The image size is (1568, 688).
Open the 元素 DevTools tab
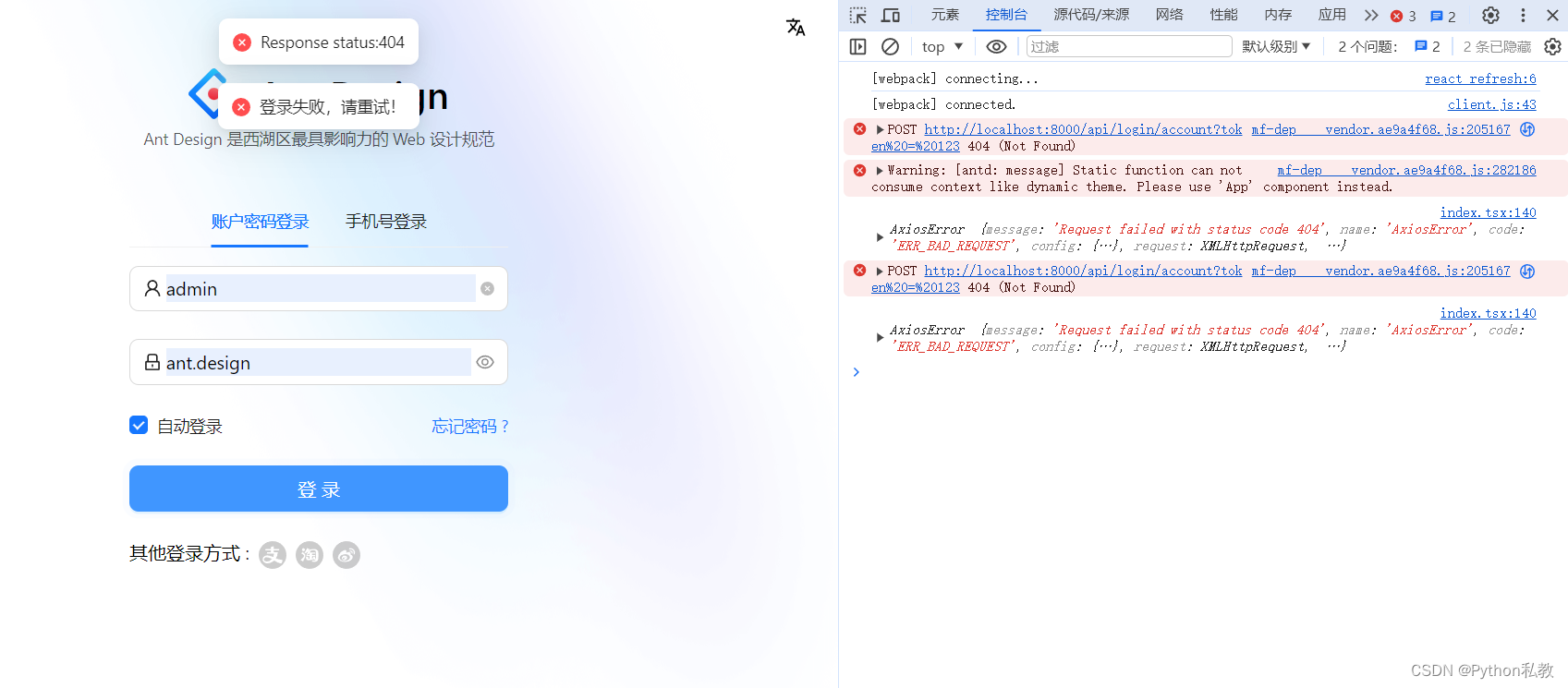click(945, 15)
